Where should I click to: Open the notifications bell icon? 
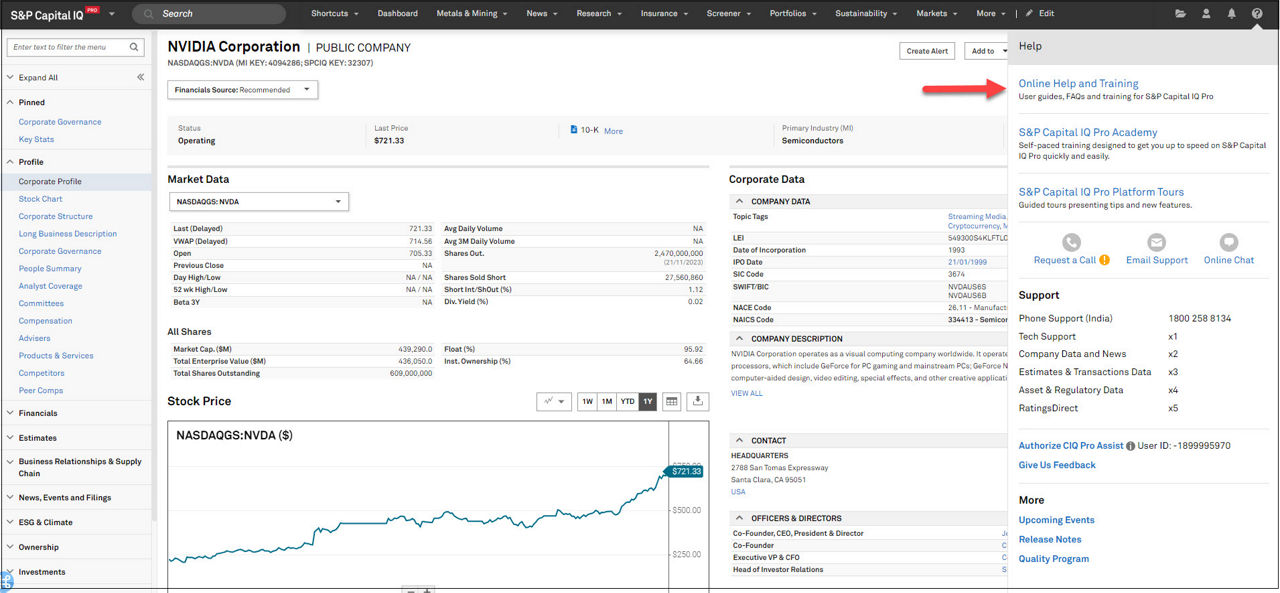[x=1231, y=14]
